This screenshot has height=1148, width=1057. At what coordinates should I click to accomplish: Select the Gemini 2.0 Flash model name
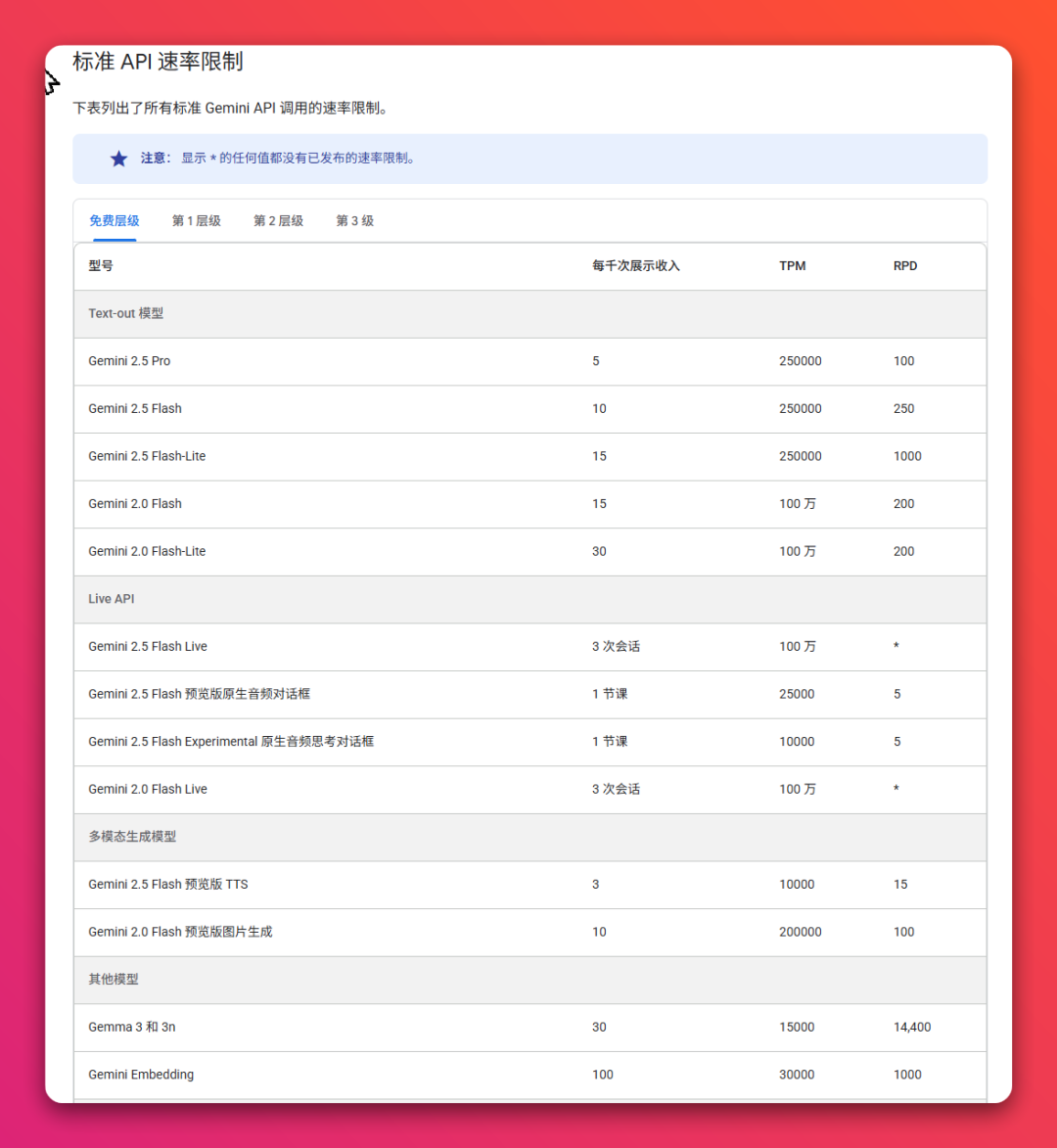tap(135, 504)
